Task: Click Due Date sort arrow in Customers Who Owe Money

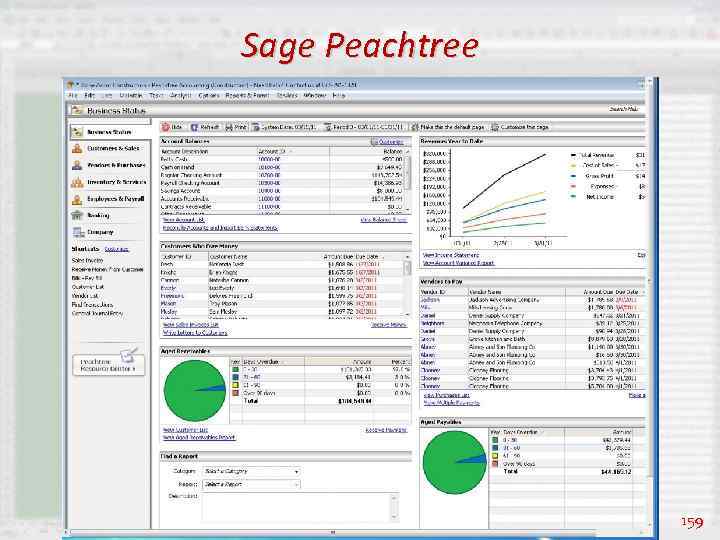Action: coord(383,257)
